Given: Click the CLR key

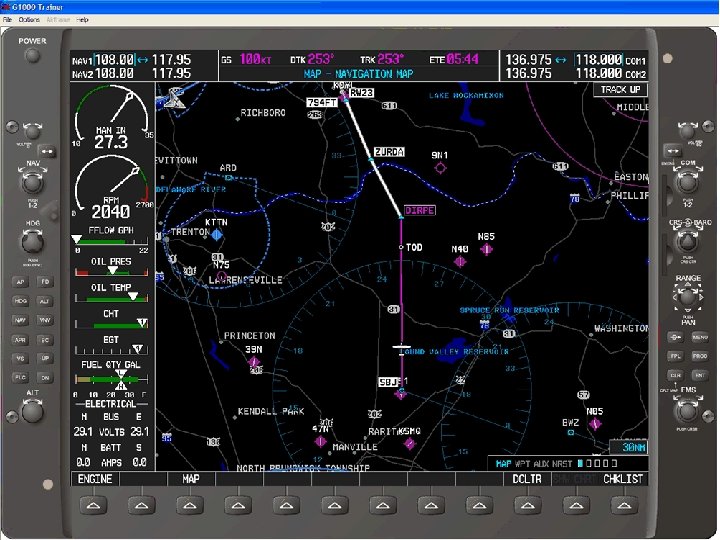Looking at the screenshot, I should (x=675, y=375).
